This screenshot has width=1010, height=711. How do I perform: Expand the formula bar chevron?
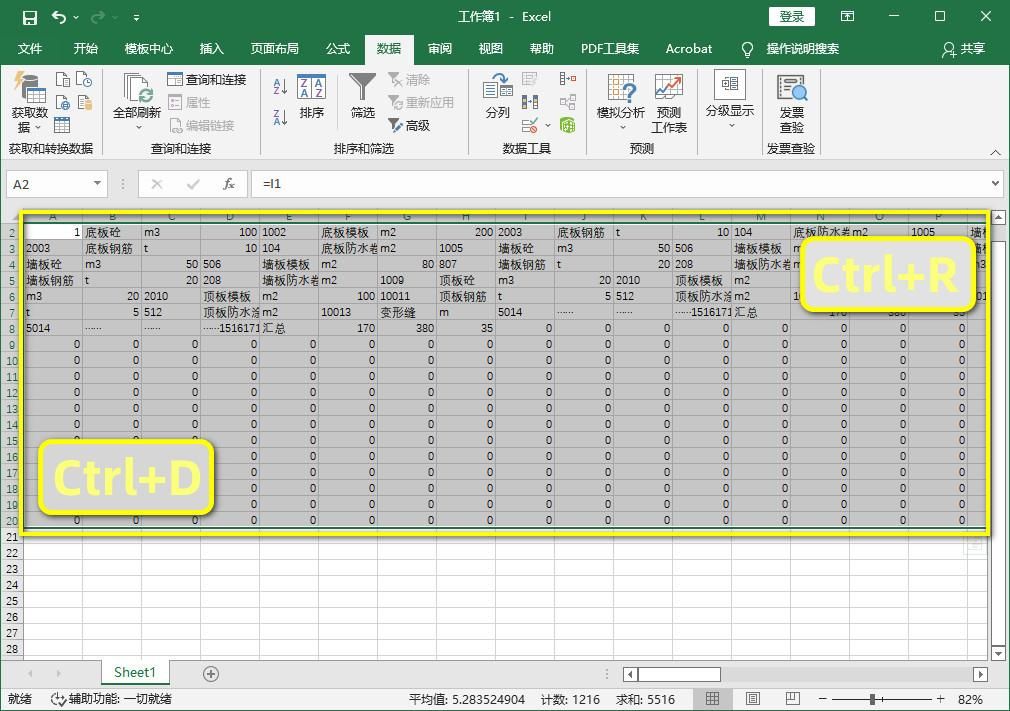995,184
